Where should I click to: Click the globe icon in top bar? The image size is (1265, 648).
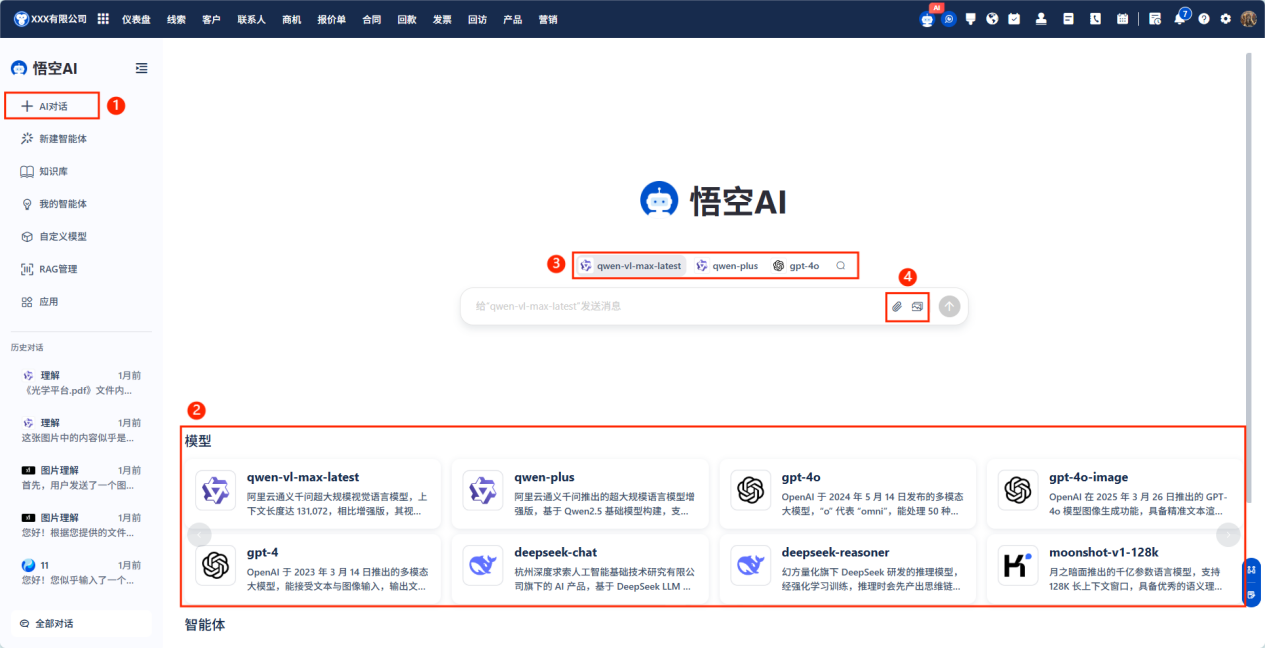[x=992, y=19]
